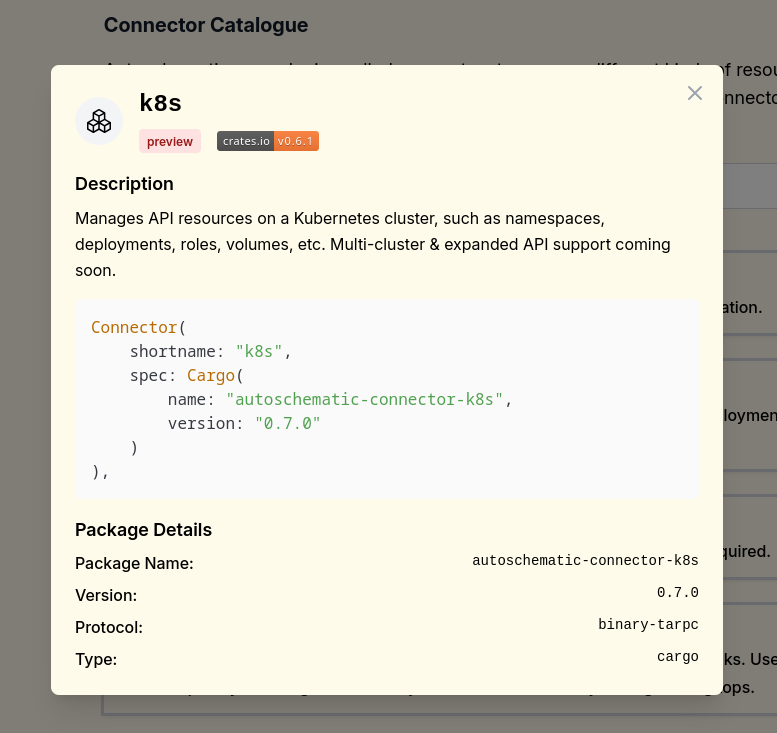Click the Connector keyword in code block

134,327
